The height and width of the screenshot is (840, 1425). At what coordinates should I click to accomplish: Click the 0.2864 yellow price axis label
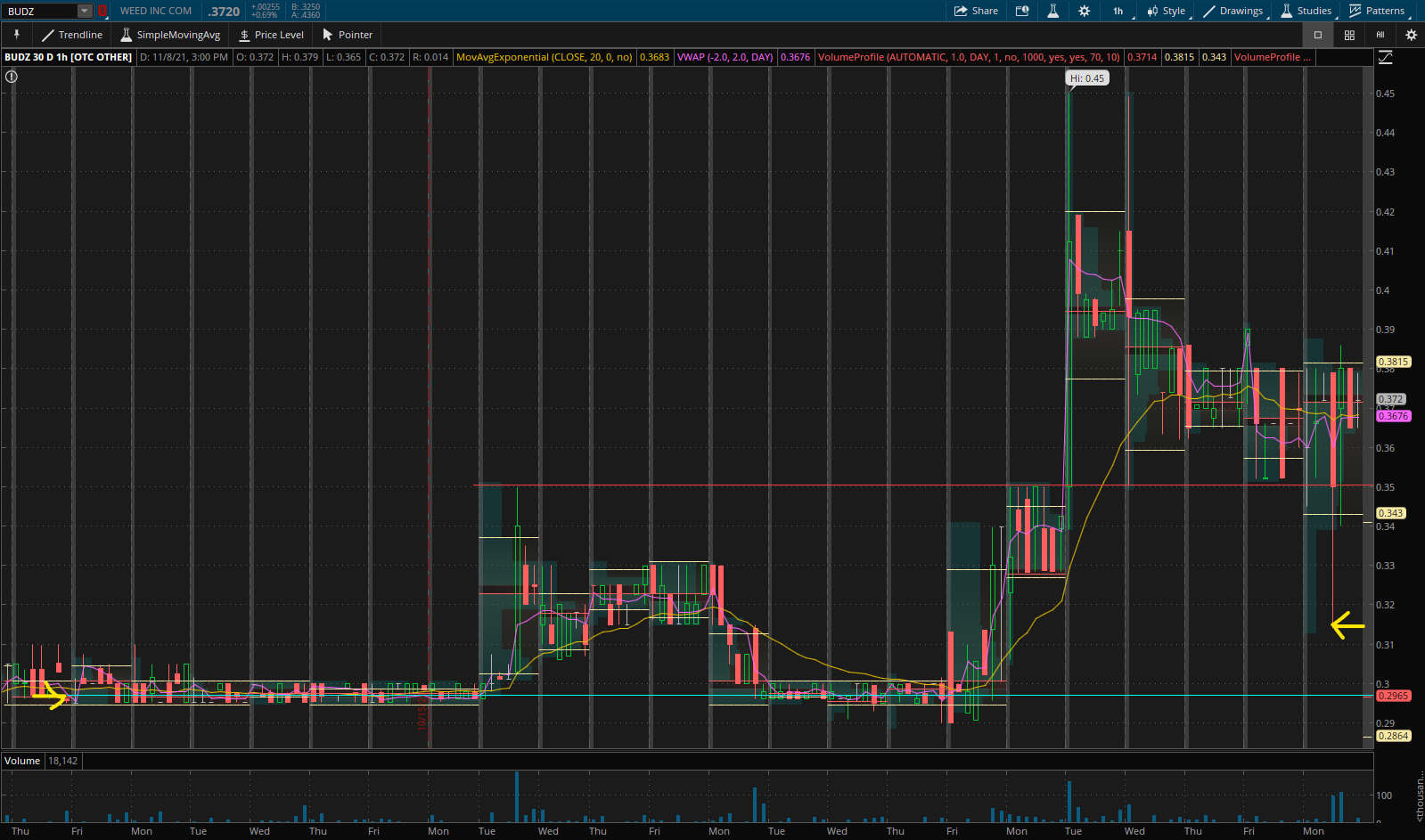1393,736
